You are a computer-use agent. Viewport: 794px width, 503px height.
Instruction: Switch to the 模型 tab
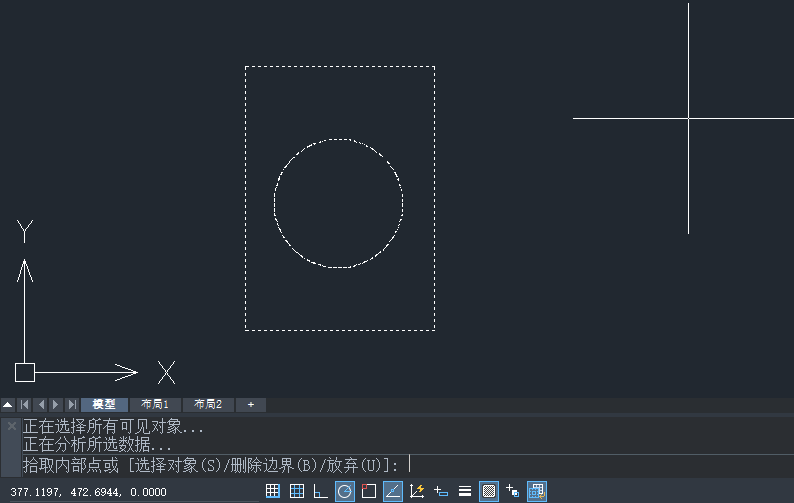(104, 404)
